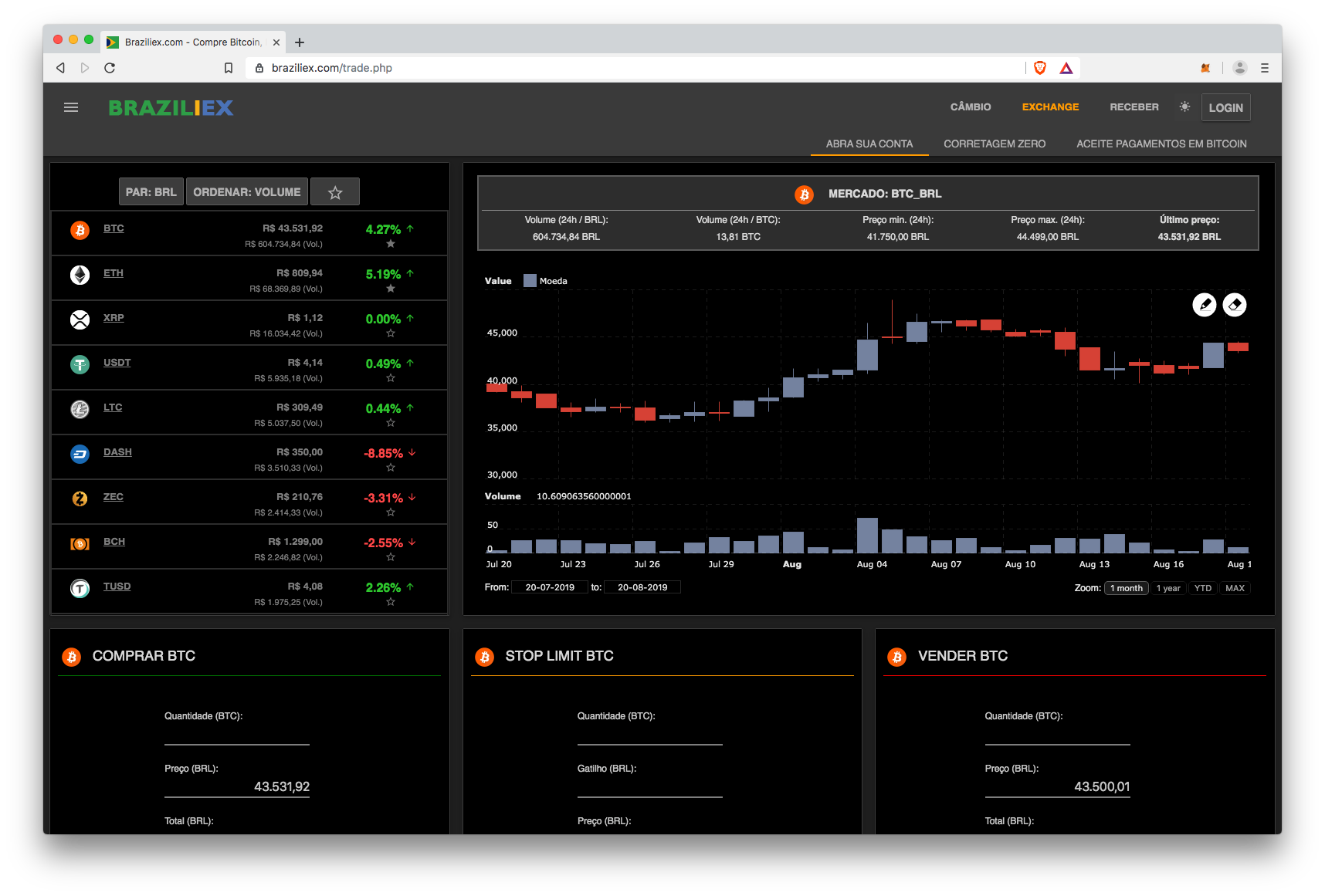Toggle the favorite star for BCH
This screenshot has width=1325, height=896.
click(391, 557)
